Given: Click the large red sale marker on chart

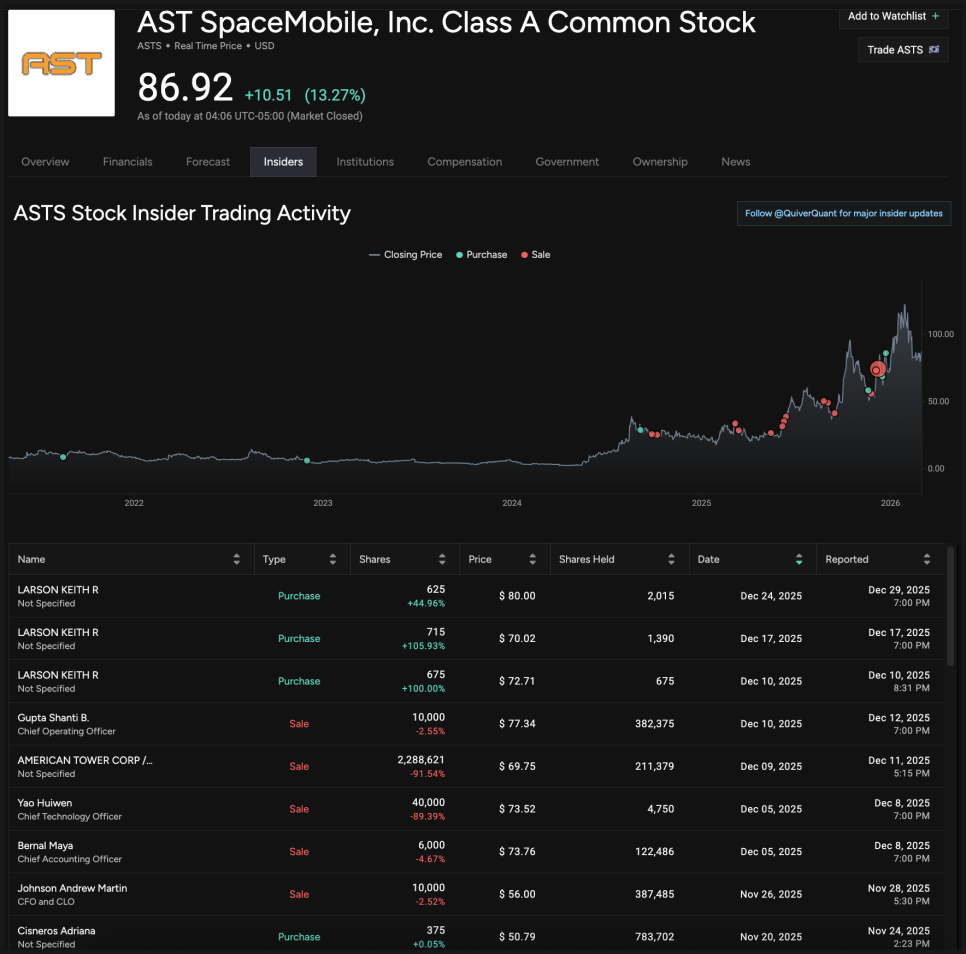Looking at the screenshot, I should (x=878, y=370).
